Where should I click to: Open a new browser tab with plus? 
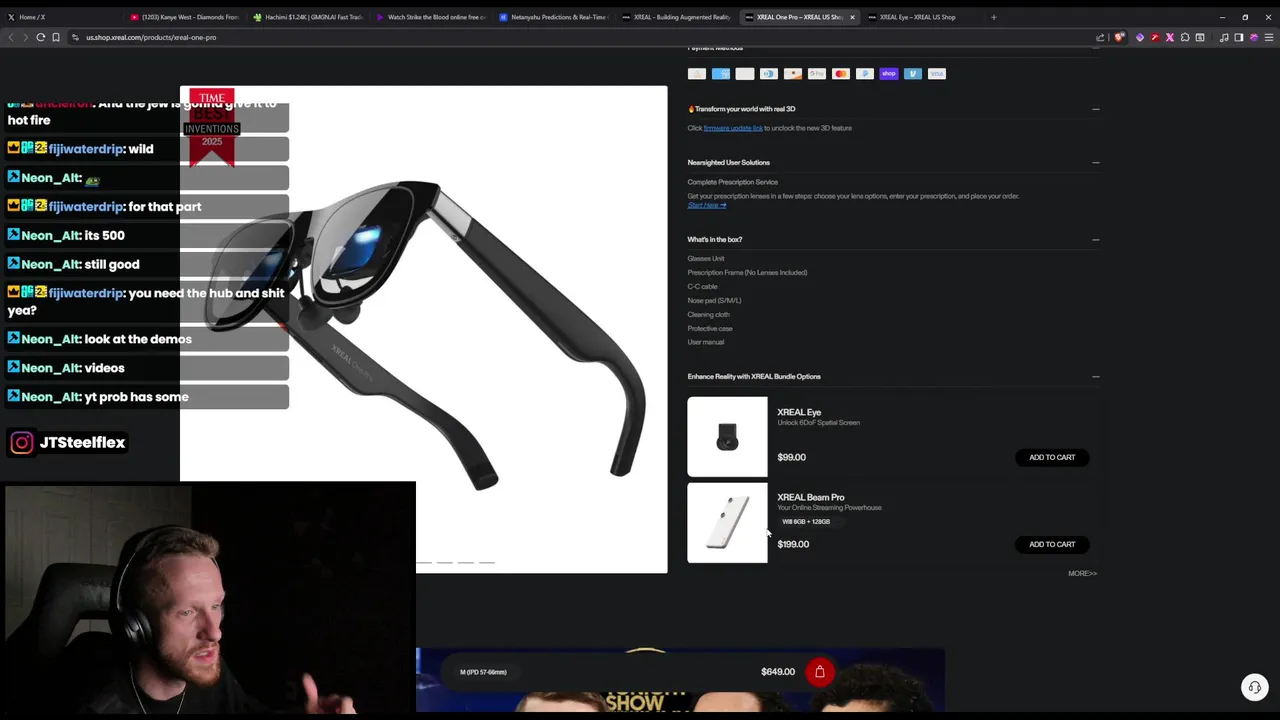pyautogui.click(x=993, y=17)
